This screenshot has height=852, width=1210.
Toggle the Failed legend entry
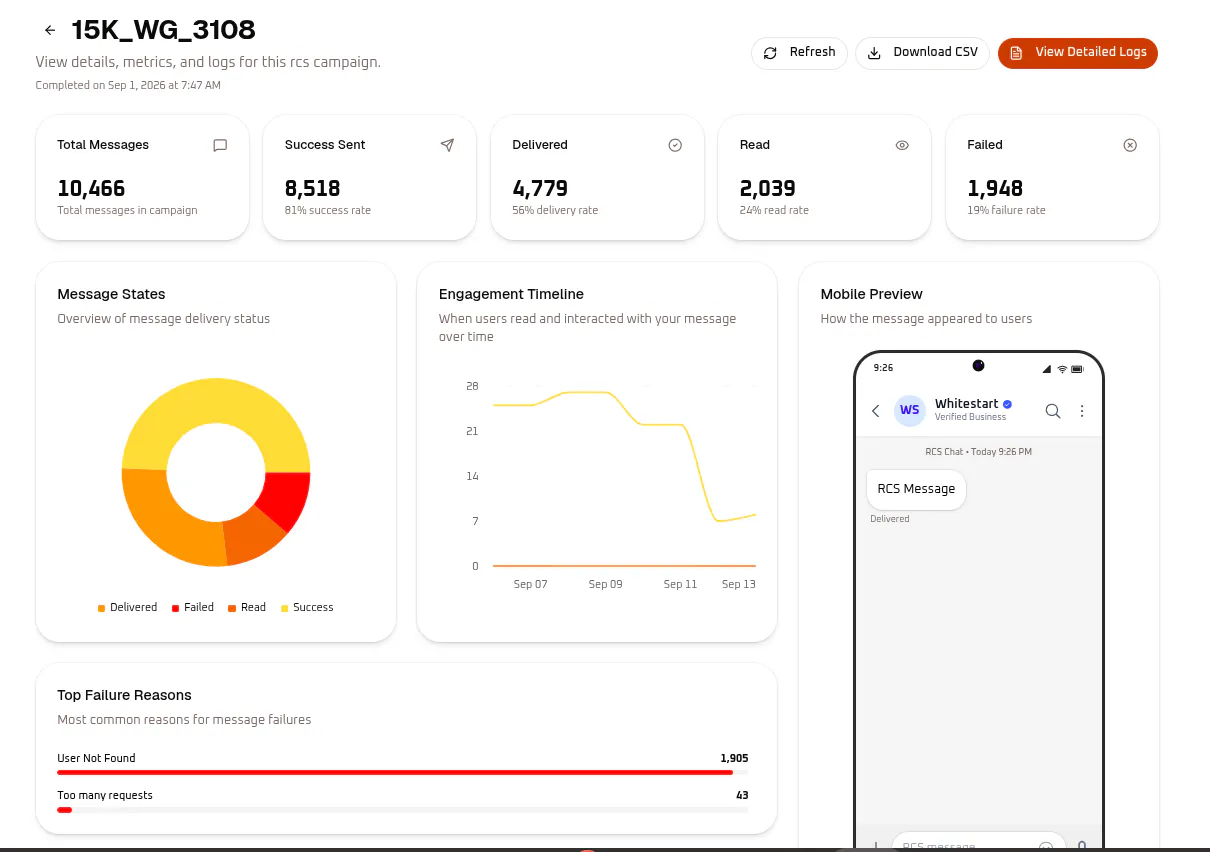click(x=193, y=607)
